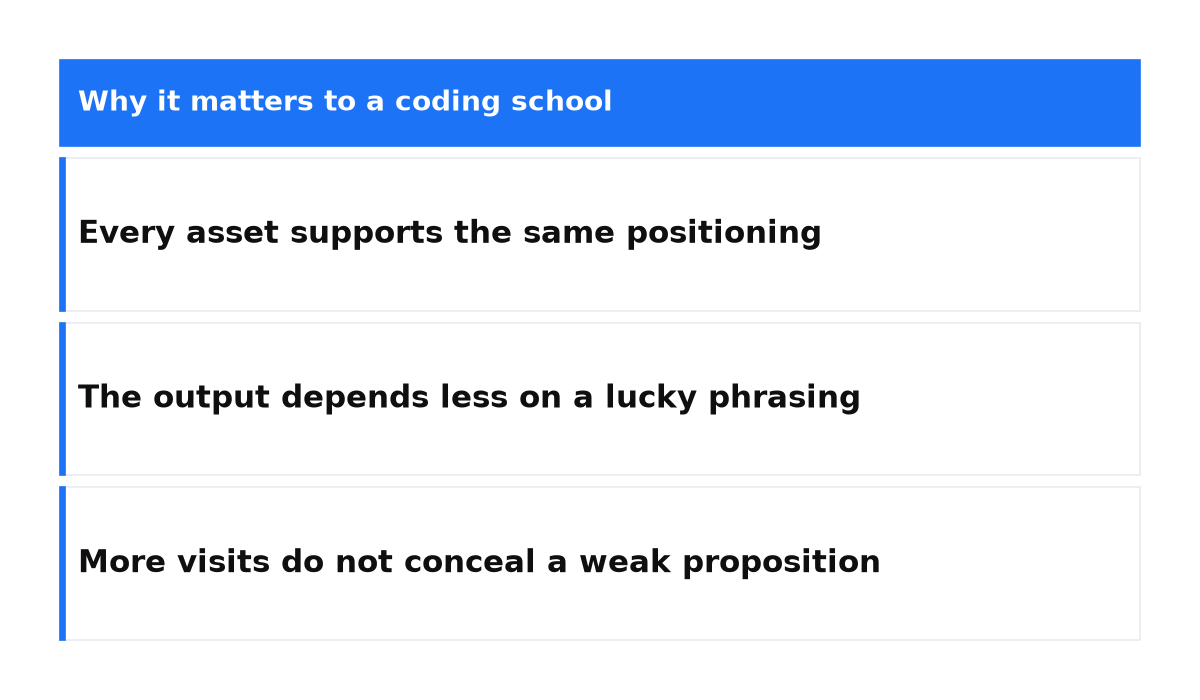The image size is (1200, 700).
Task: Click the words "More visits" in the third card
Action: point(174,562)
